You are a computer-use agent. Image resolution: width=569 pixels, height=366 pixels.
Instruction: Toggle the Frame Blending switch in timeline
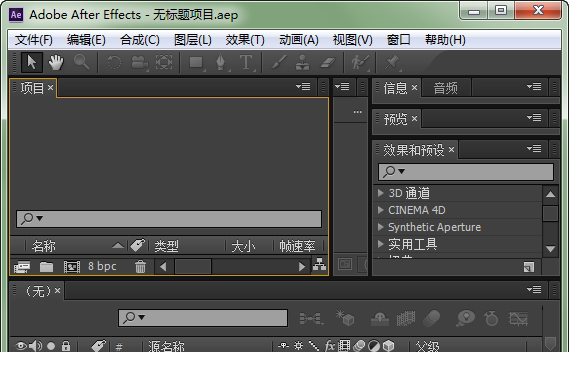point(406,318)
